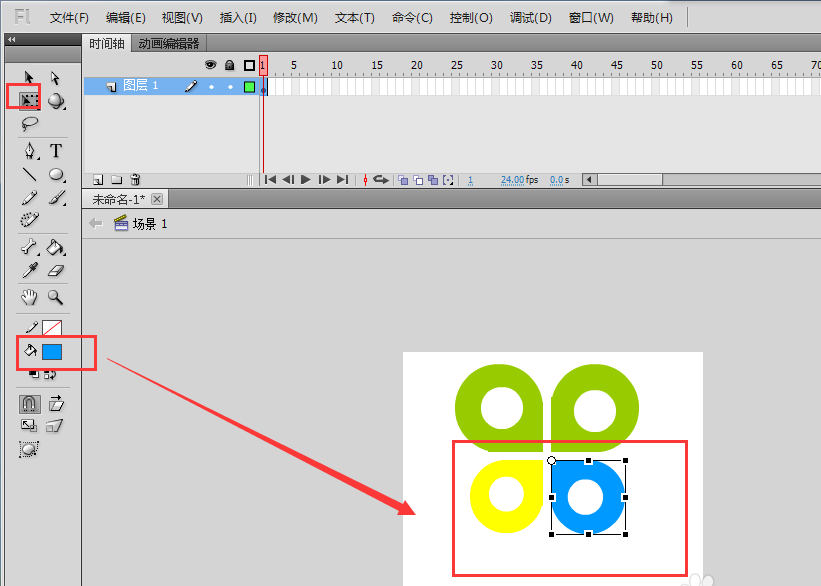This screenshot has height=586, width=821.
Task: Swap stroke and fill colors
Action: click(x=50, y=374)
